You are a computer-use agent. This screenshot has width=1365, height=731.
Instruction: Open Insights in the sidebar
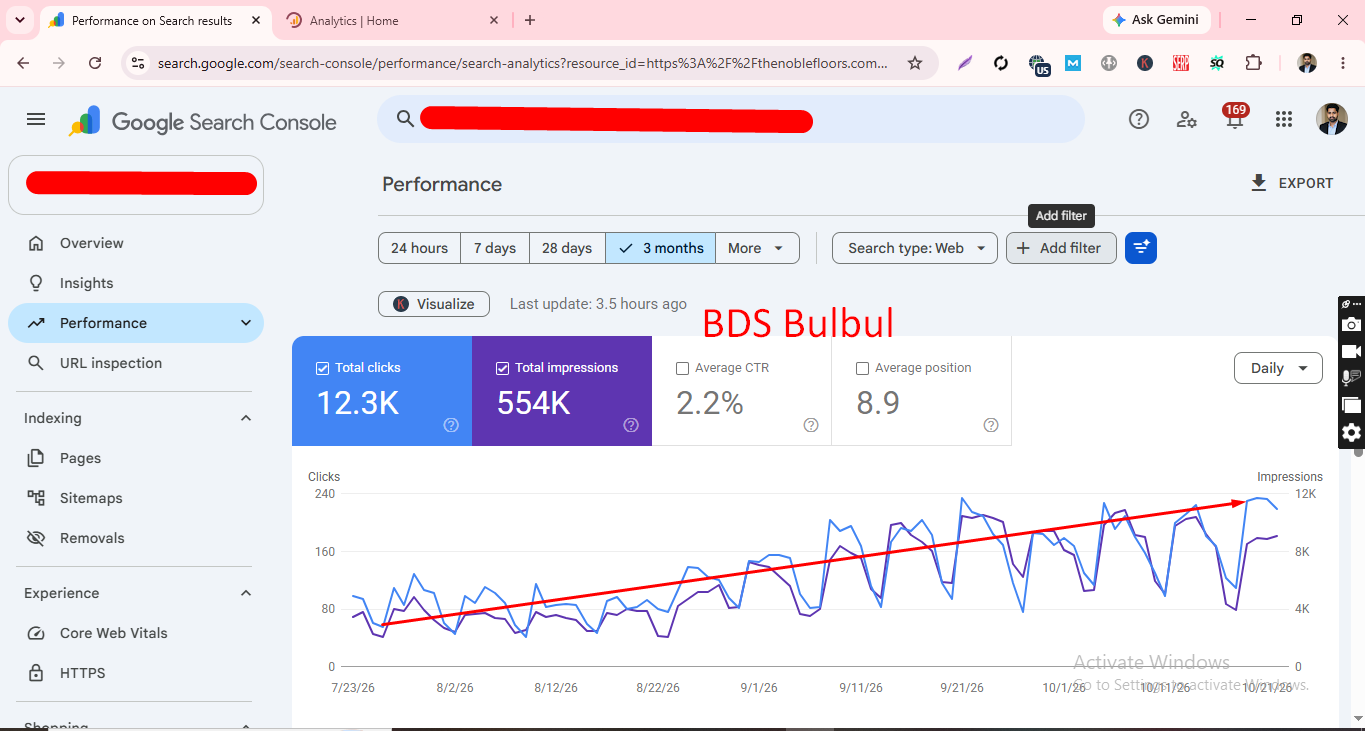pyautogui.click(x=136, y=283)
